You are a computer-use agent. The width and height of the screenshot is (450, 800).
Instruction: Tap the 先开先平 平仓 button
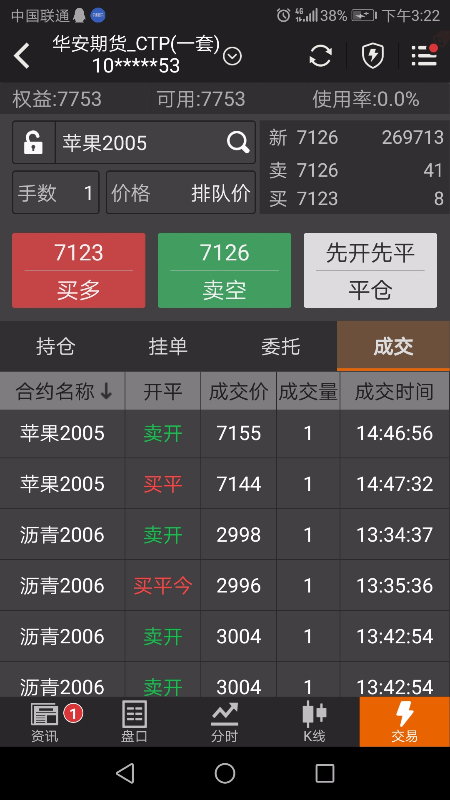click(x=370, y=270)
